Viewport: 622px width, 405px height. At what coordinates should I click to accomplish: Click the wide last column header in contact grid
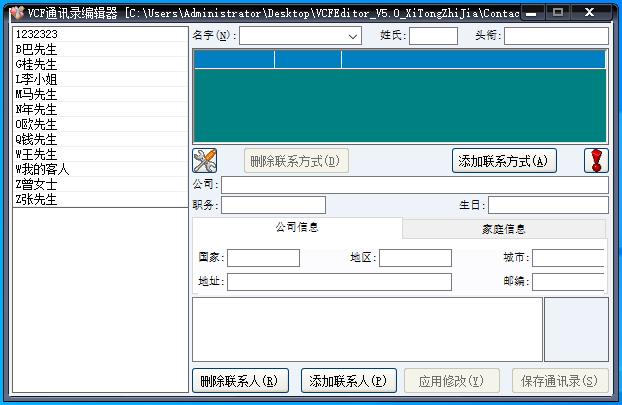pos(474,60)
